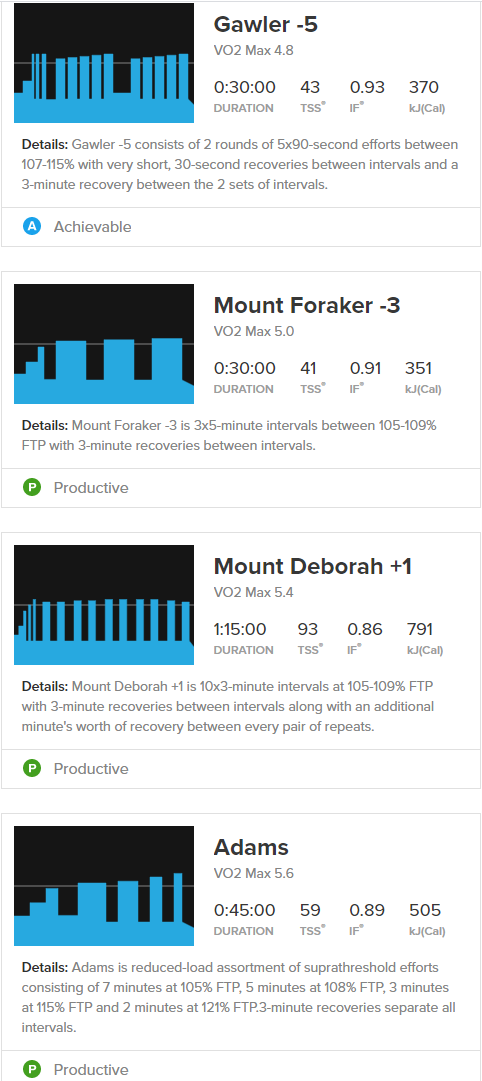Click the Gawler -5 details description

coord(241,163)
